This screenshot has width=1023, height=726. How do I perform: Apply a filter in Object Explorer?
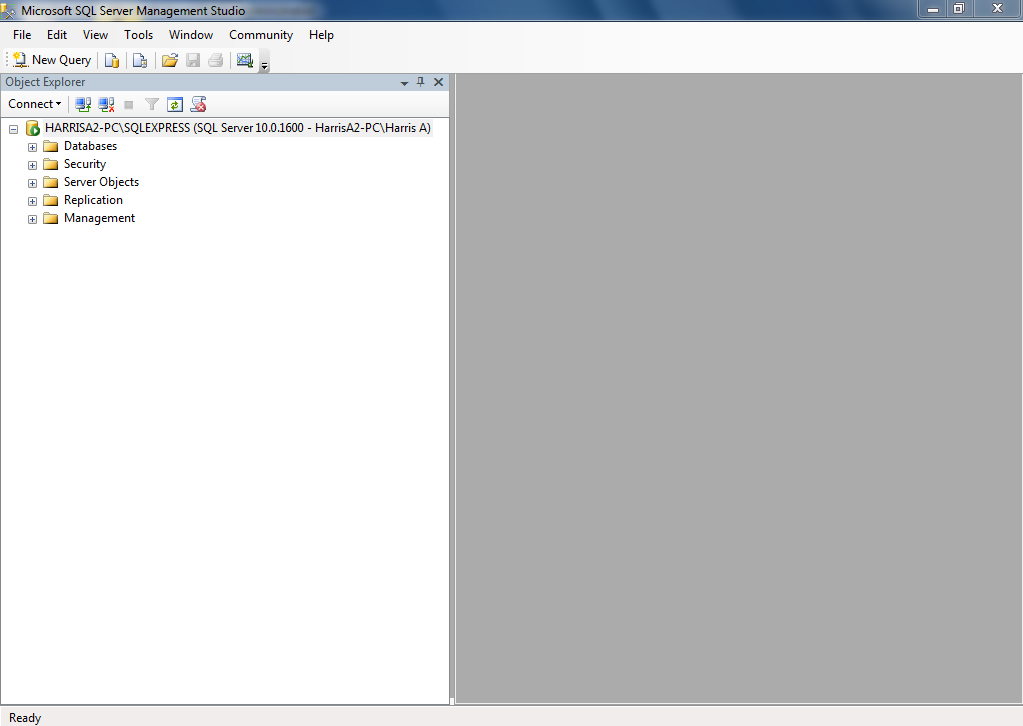point(151,103)
